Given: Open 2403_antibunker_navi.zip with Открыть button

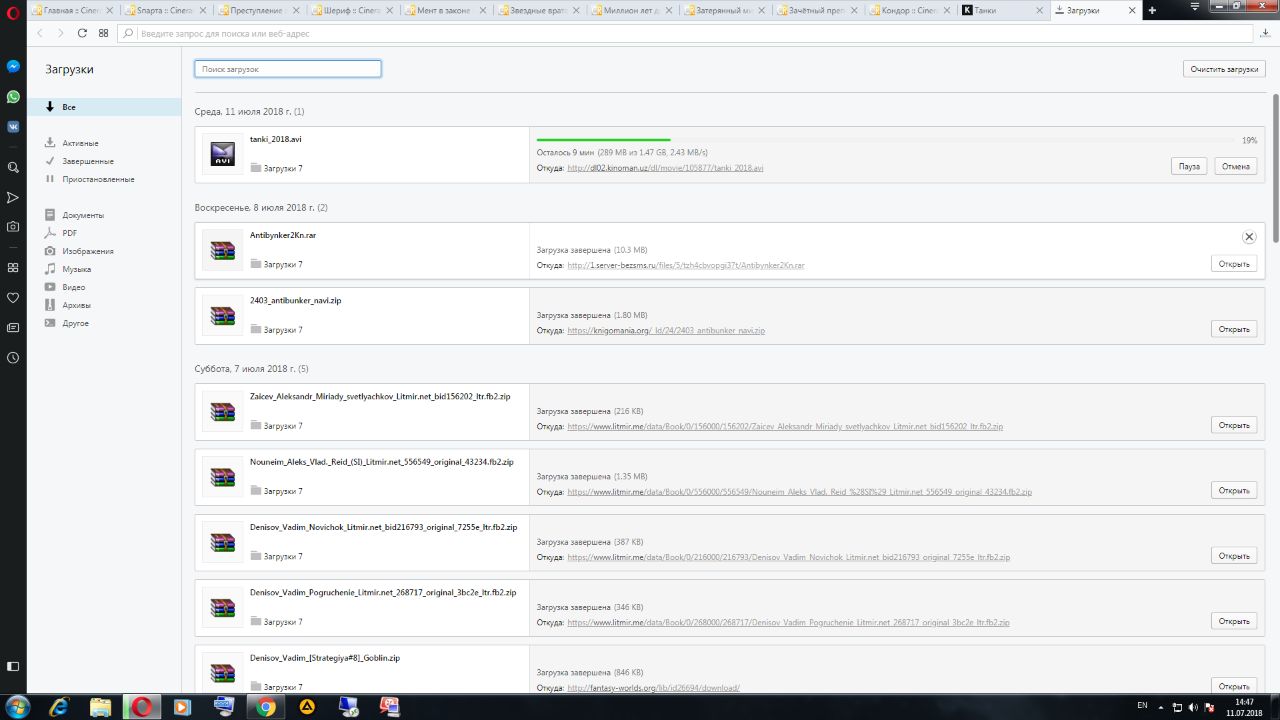Looking at the screenshot, I should coord(1234,329).
